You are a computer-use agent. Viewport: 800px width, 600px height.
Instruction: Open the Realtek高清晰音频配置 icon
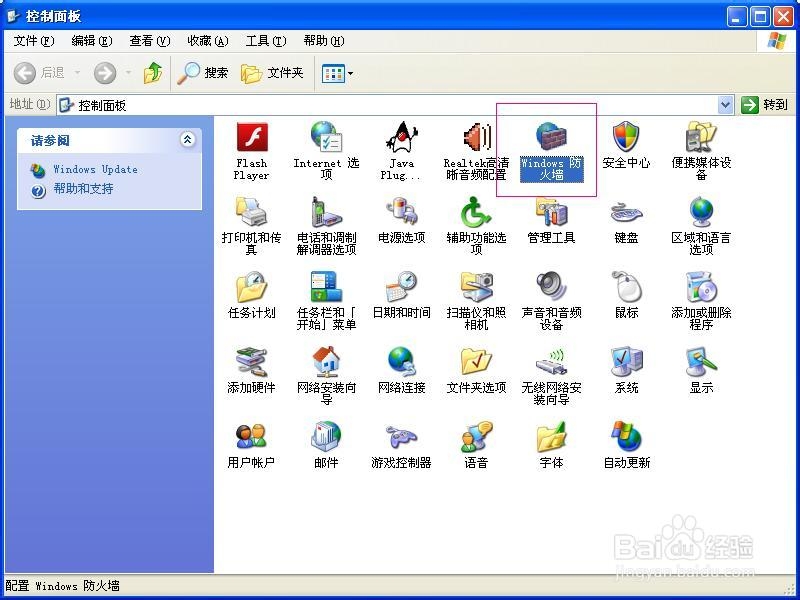[x=476, y=138]
